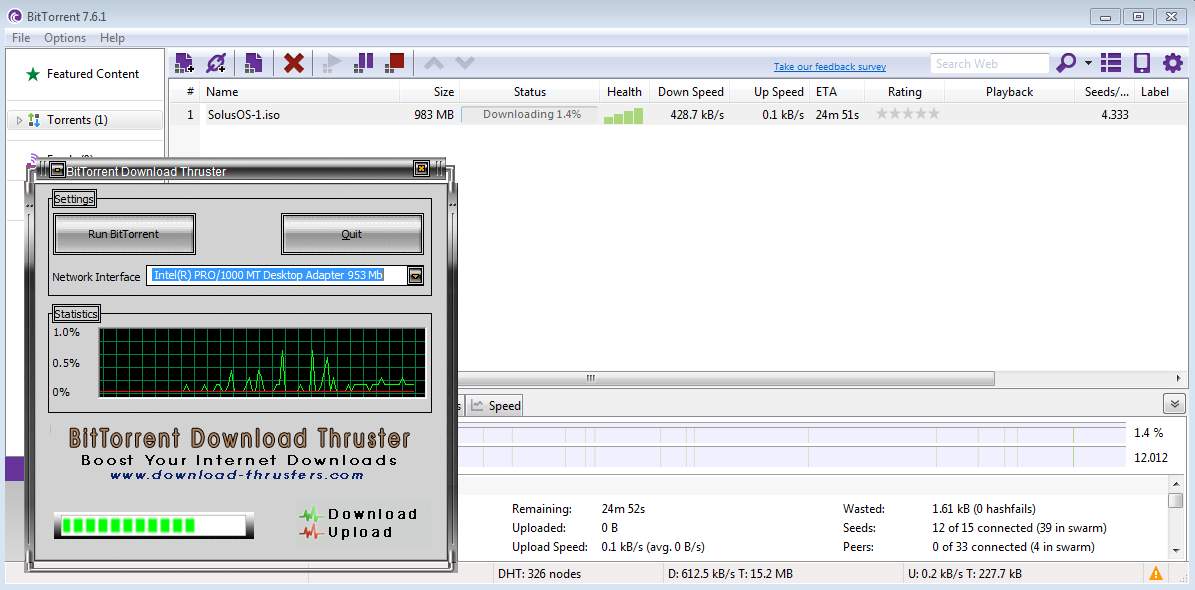Click the Search Web input field
This screenshot has width=1195, height=590.
click(988, 64)
